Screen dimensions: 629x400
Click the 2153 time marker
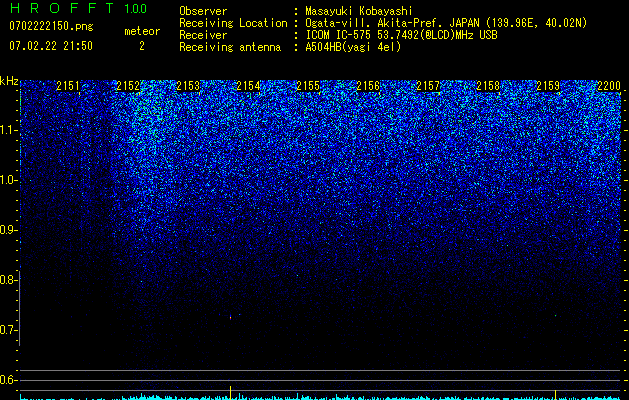tap(188, 85)
